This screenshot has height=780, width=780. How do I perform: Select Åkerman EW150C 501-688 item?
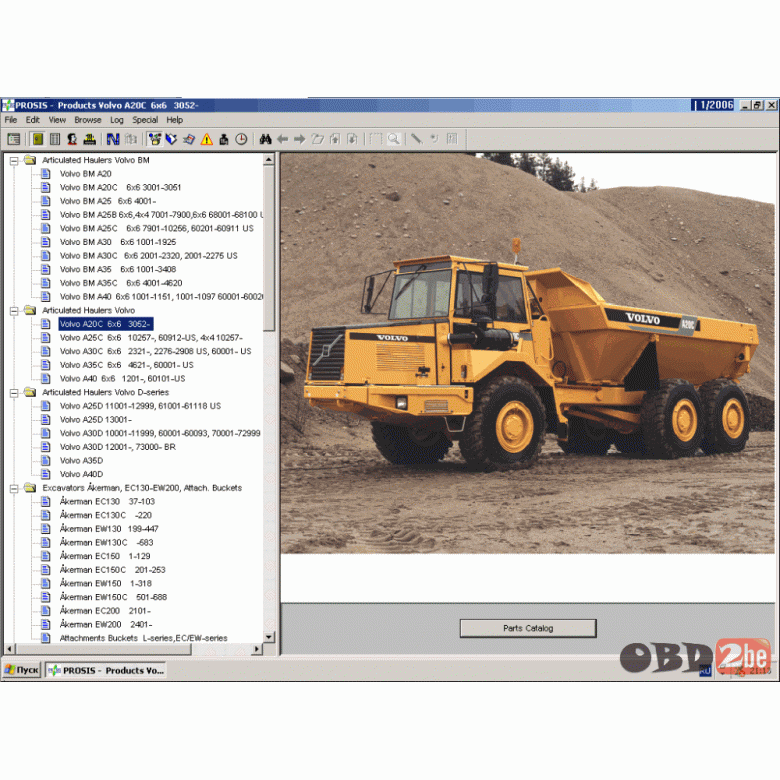coord(113,597)
